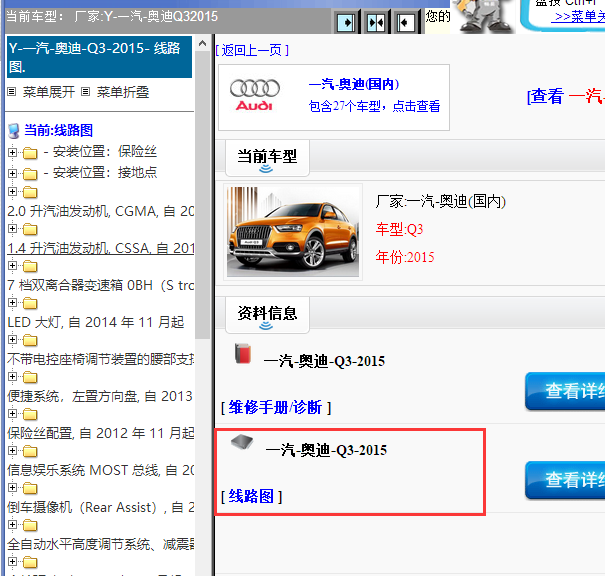Click the 当前:线路图 heading
The image size is (605, 576).
pos(58,130)
